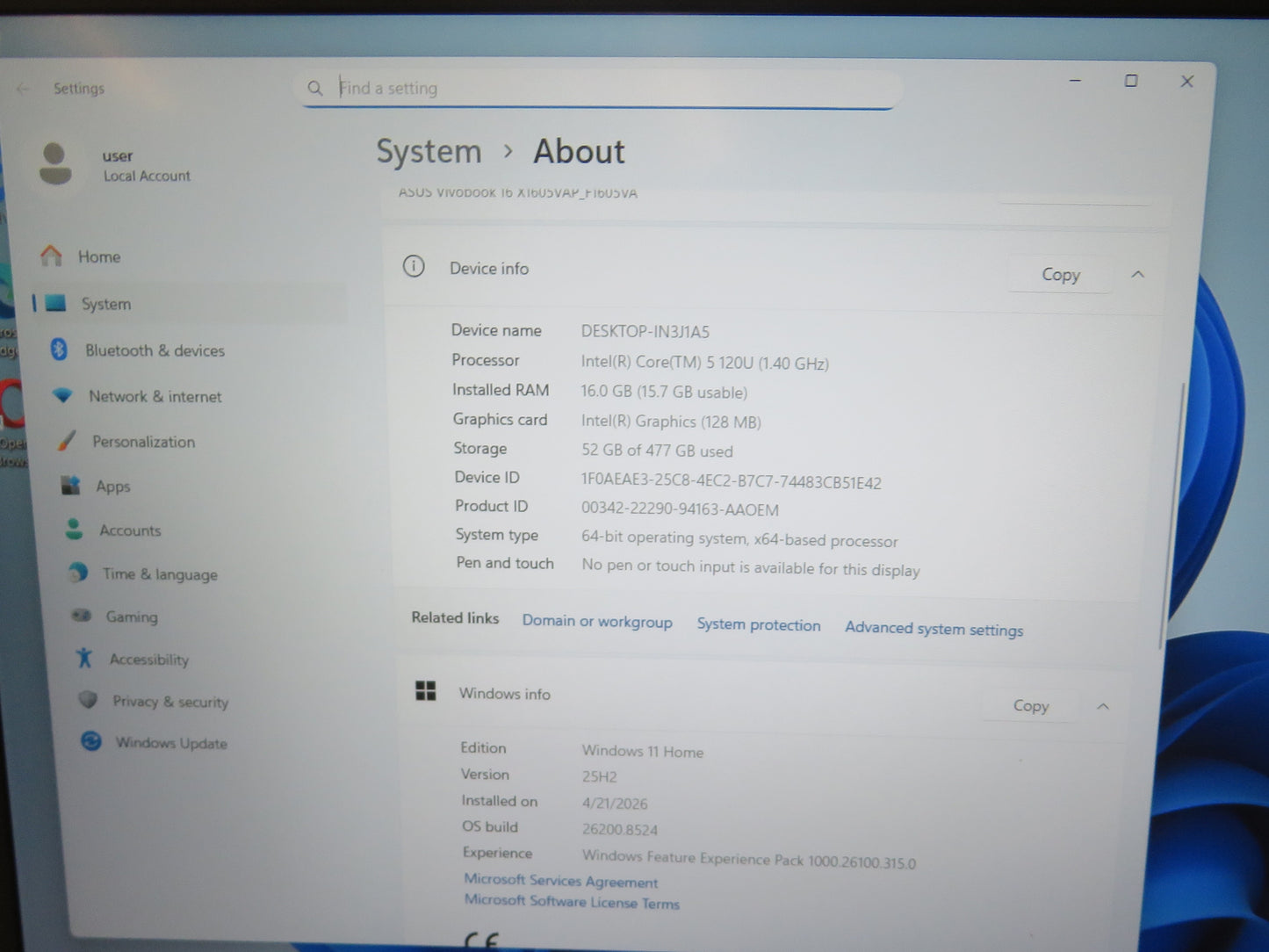Image resolution: width=1269 pixels, height=952 pixels.
Task: Click Graphics card value Intel(R) Graphics
Action: click(671, 422)
